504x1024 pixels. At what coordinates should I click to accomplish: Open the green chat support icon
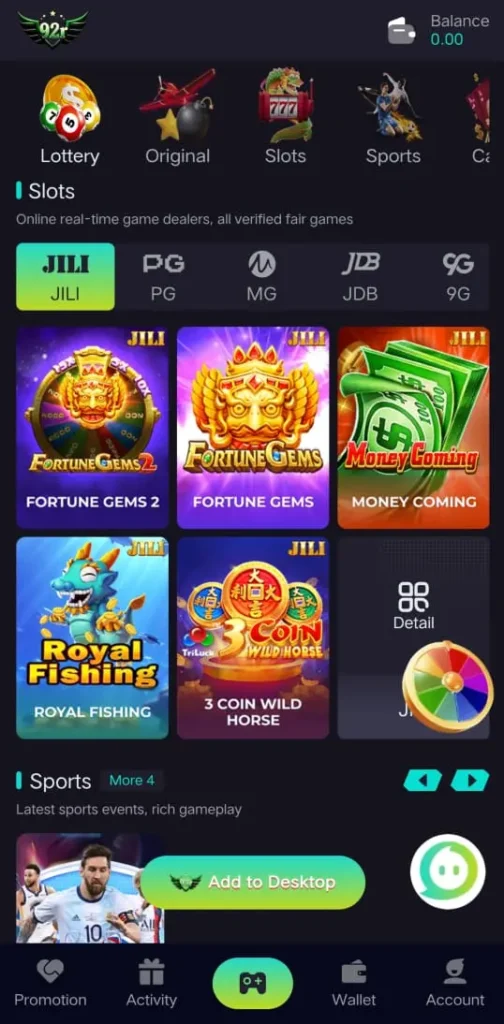[x=448, y=872]
